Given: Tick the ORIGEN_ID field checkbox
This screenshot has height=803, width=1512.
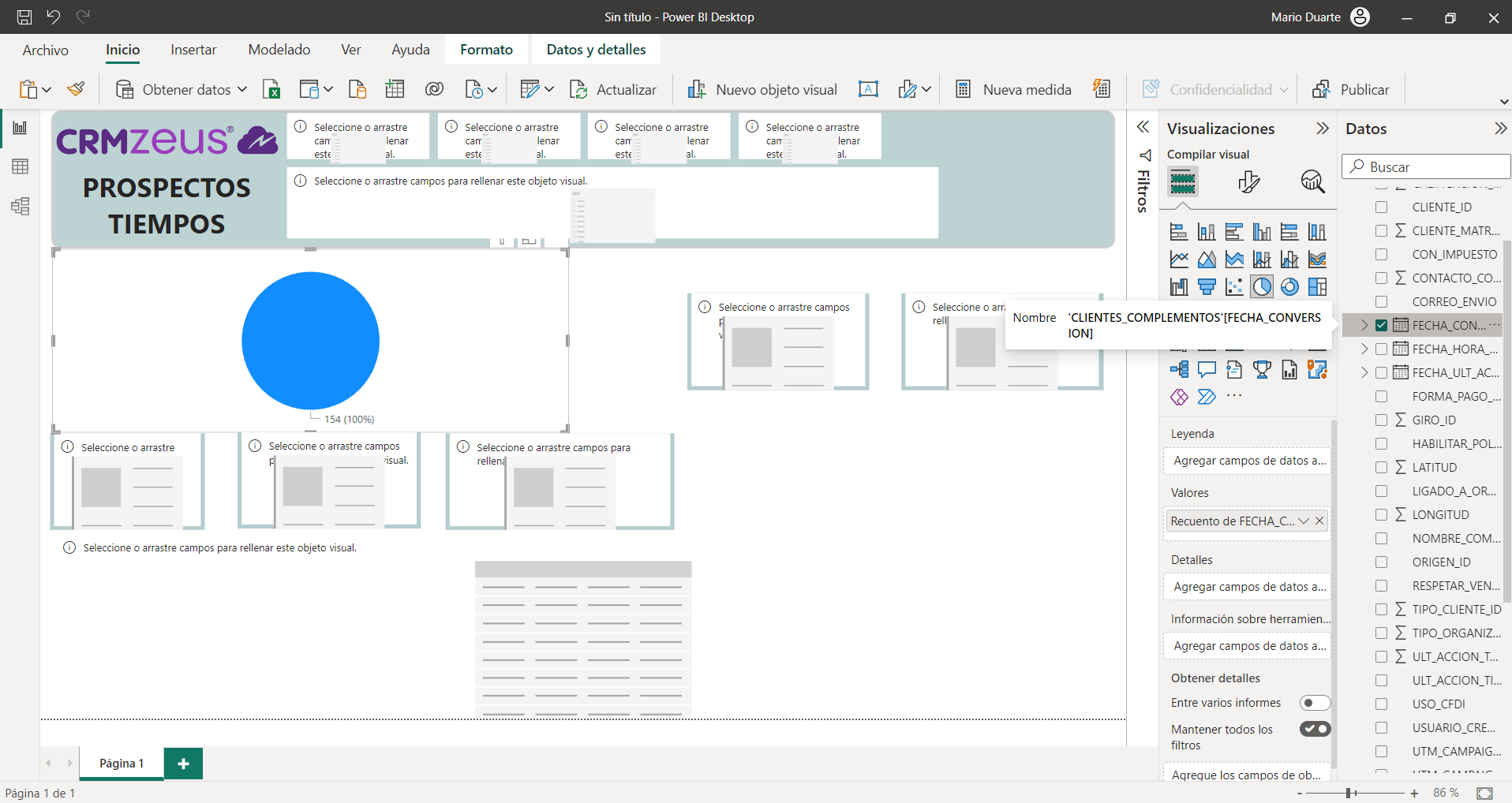Looking at the screenshot, I should (1381, 562).
